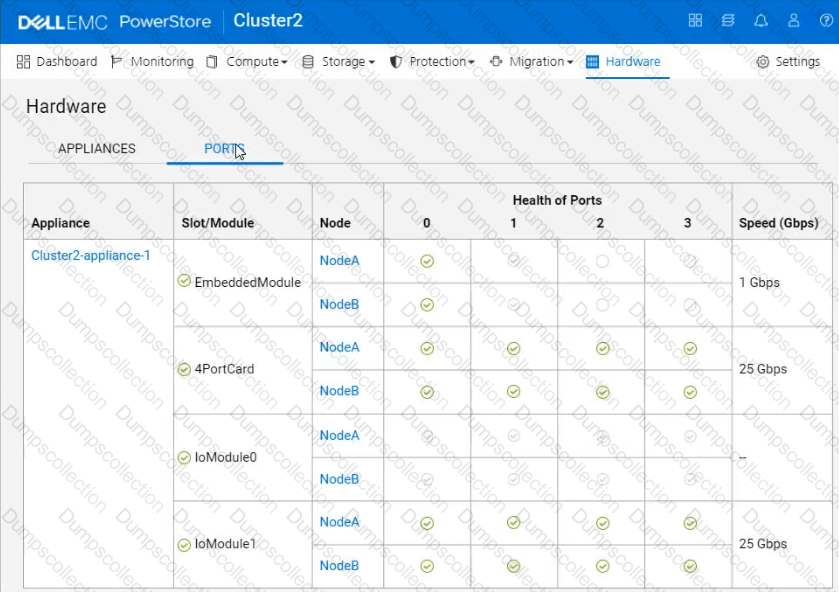
Task: Switch to the APPLIANCES tab
Action: pyautogui.click(x=97, y=149)
